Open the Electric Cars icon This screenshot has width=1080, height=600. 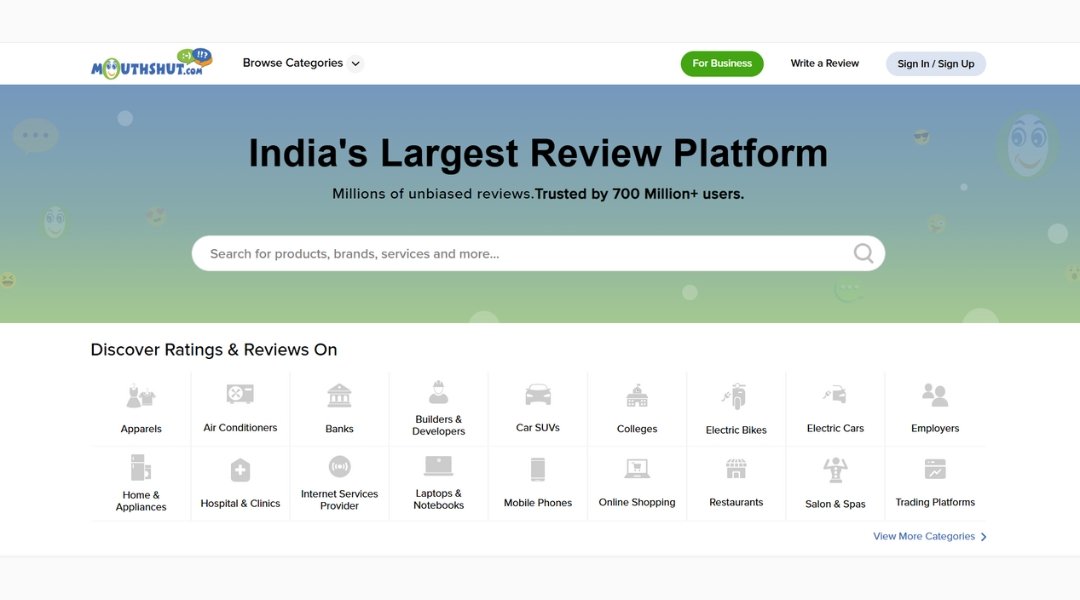(835, 395)
